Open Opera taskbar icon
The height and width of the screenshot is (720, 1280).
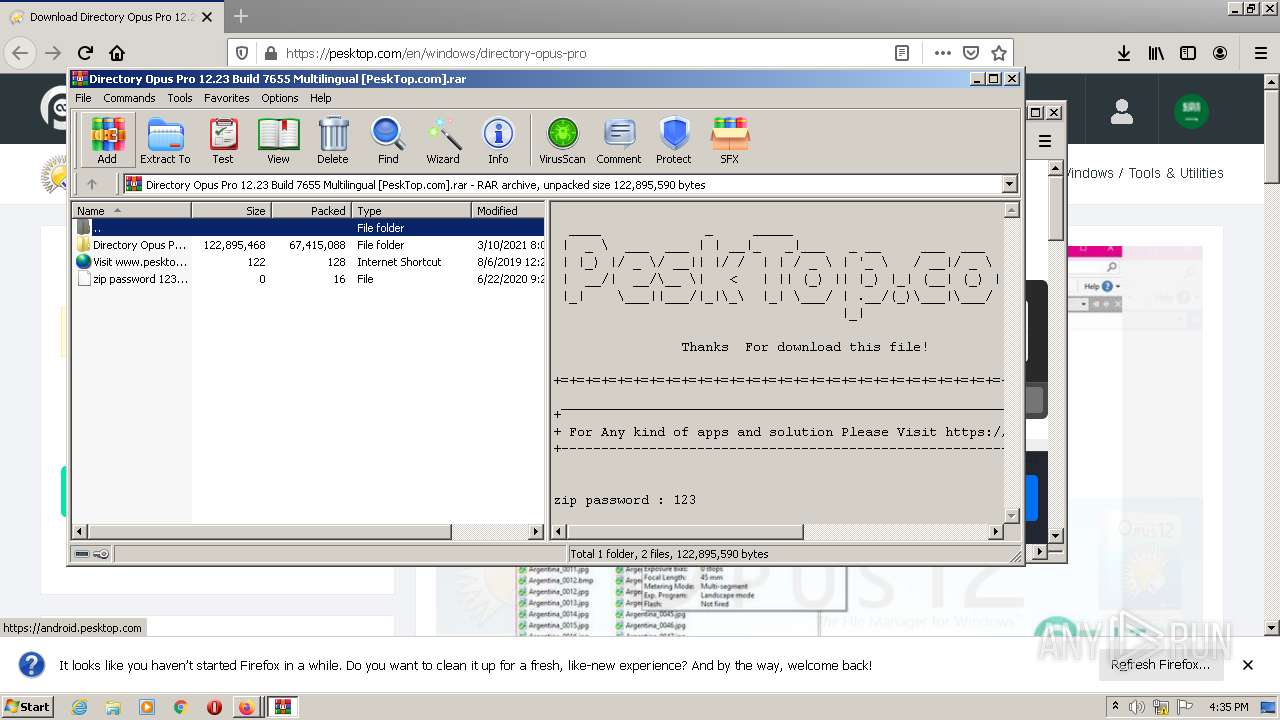pos(214,707)
